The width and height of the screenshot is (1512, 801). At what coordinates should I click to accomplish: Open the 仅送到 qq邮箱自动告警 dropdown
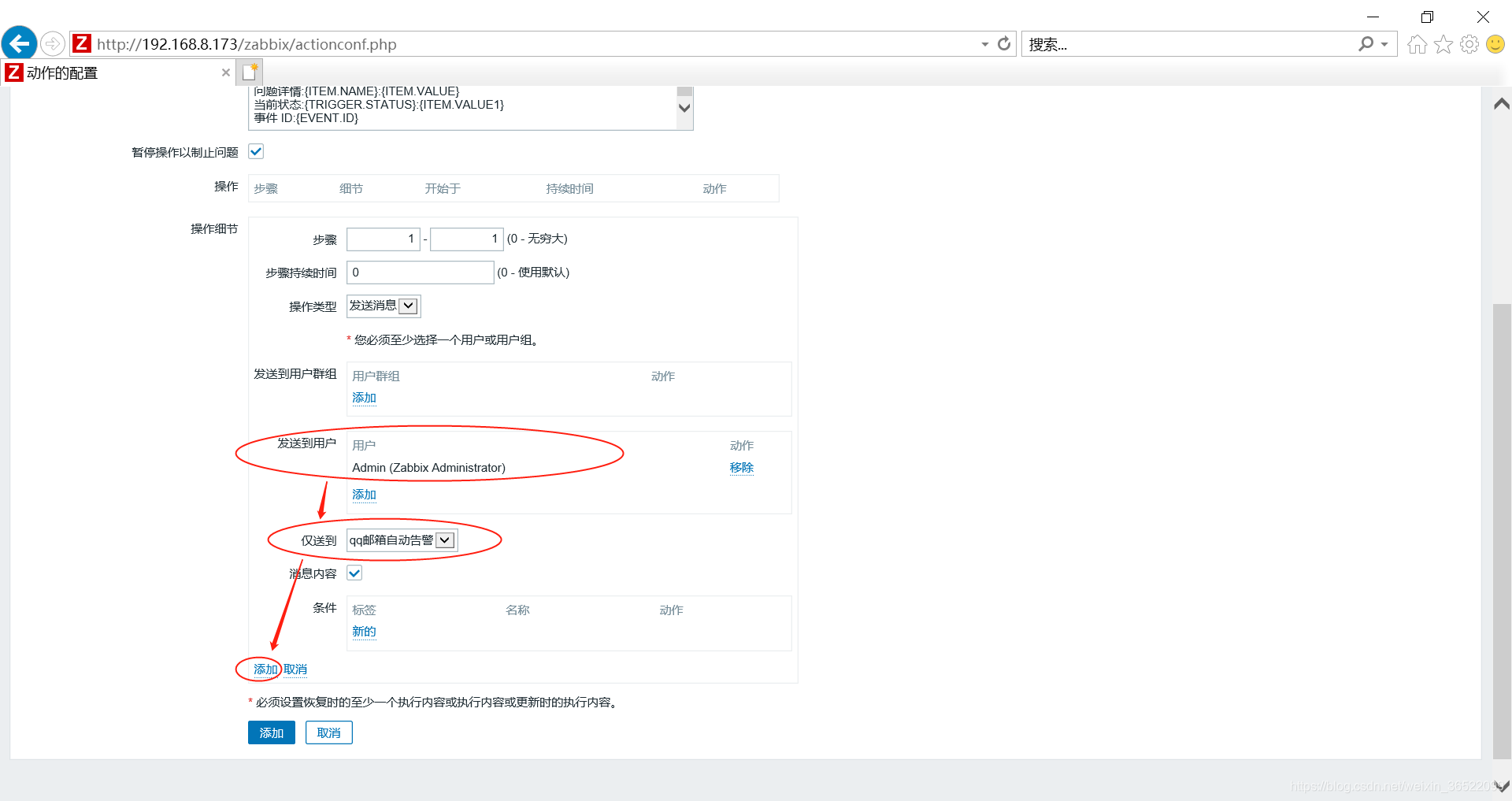pyautogui.click(x=402, y=540)
